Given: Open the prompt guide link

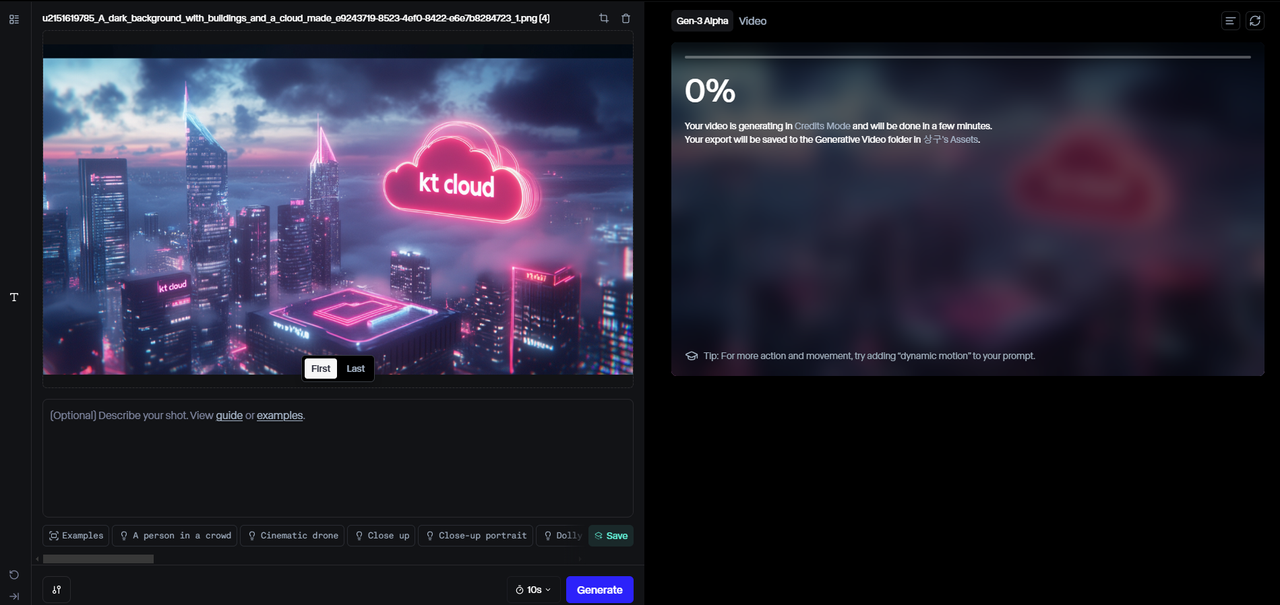Looking at the screenshot, I should [x=229, y=415].
